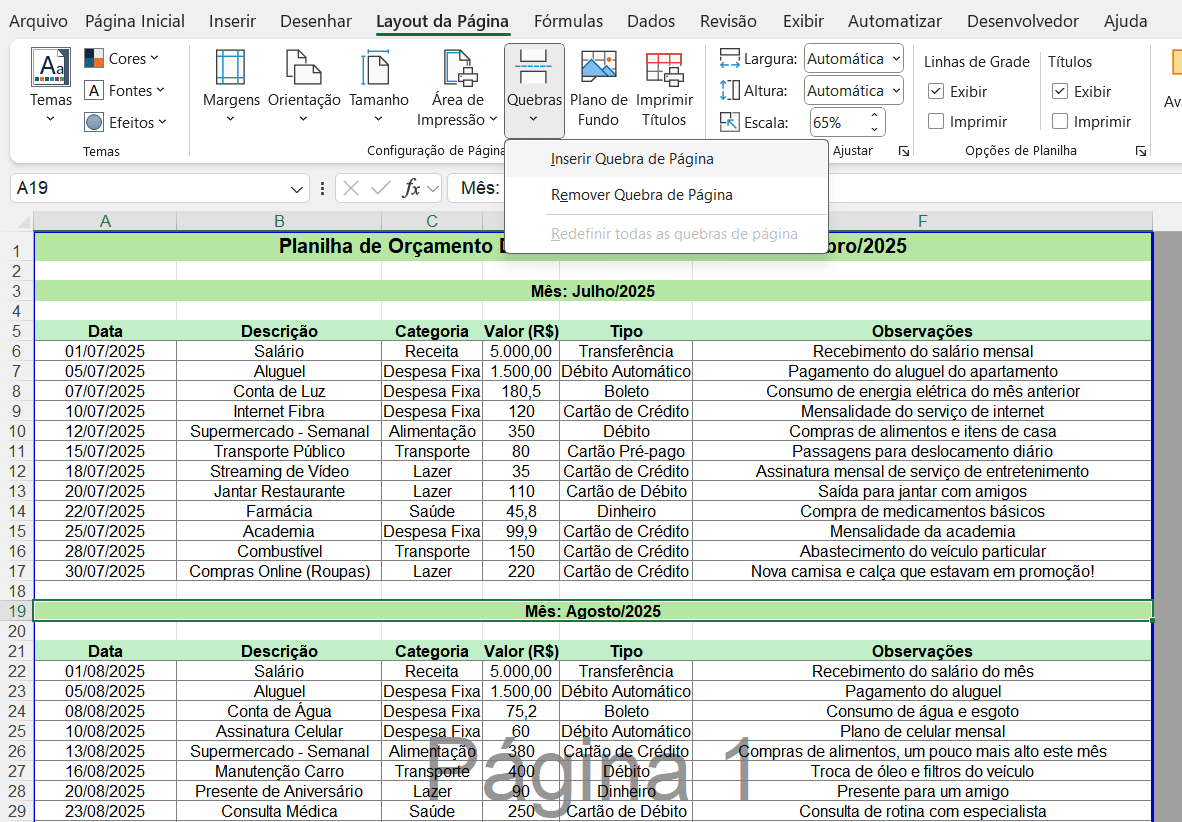
Task: Click the insert function fx icon
Action: (x=411, y=188)
